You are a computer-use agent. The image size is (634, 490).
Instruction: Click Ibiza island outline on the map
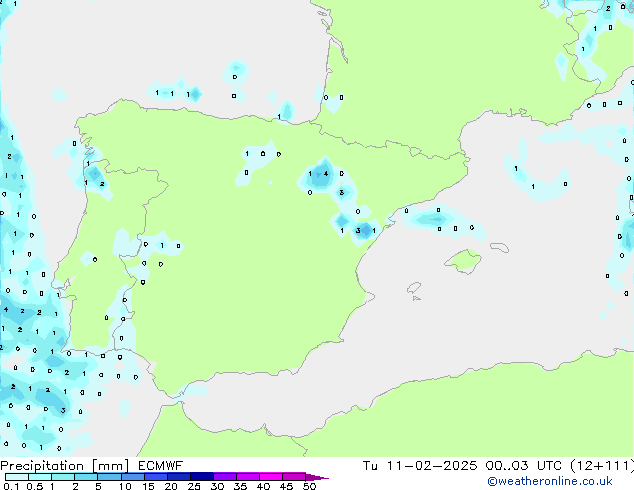(414, 288)
